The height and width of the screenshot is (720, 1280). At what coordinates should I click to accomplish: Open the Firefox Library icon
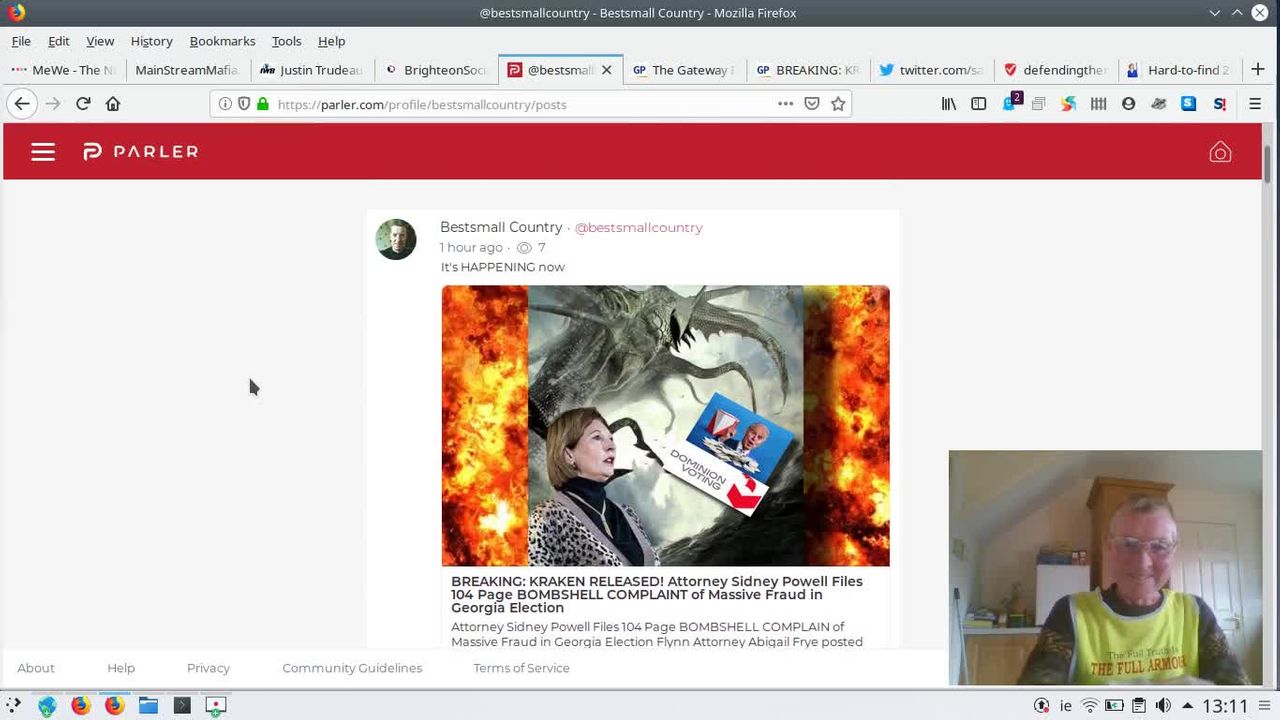coord(949,104)
